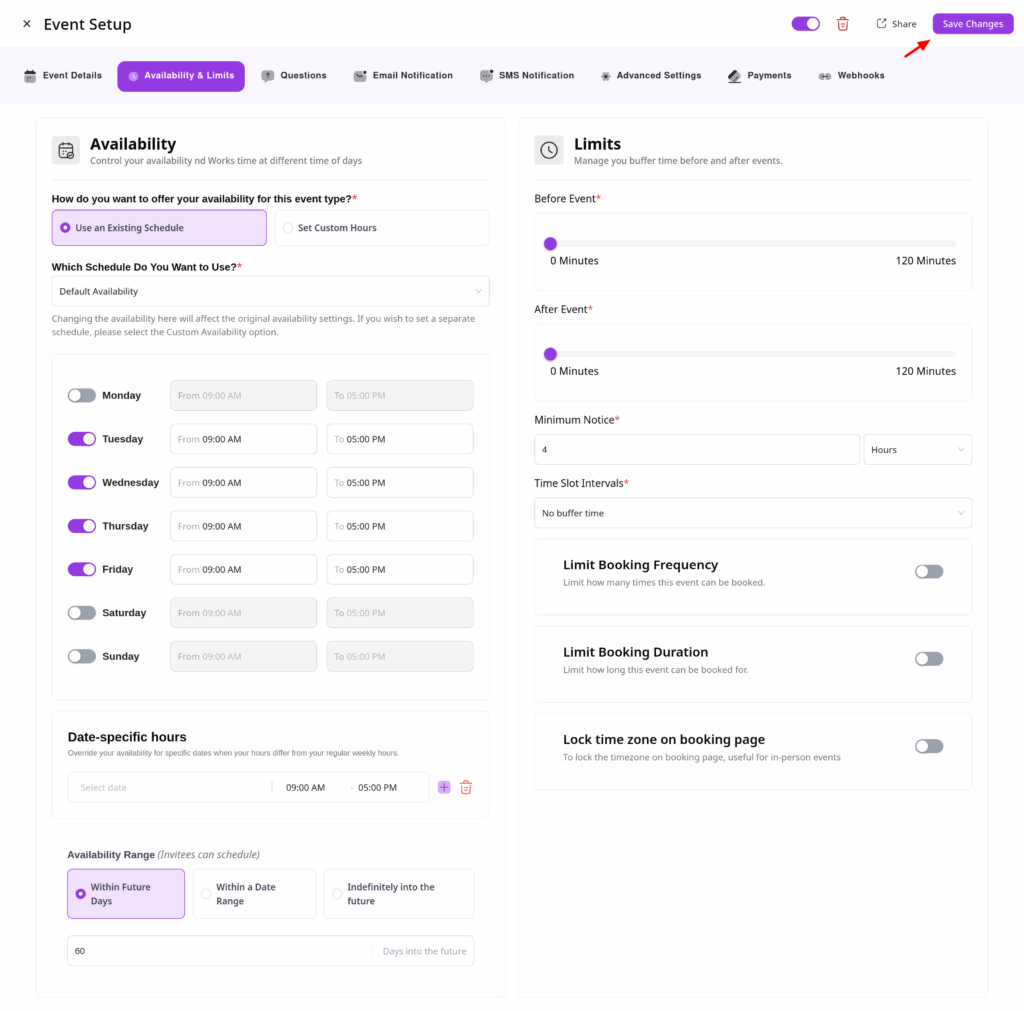
Task: Enable the Monday availability toggle
Action: tap(82, 396)
